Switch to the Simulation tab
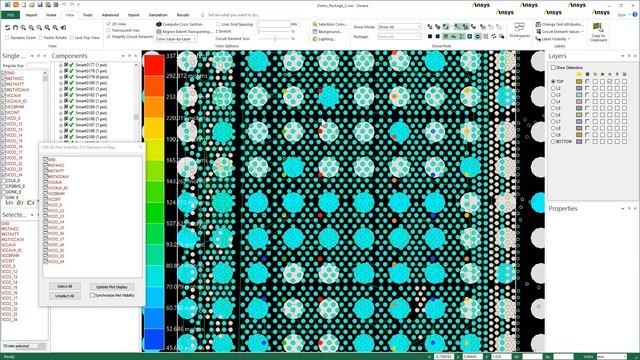The image size is (640, 360). pyautogui.click(x=158, y=15)
